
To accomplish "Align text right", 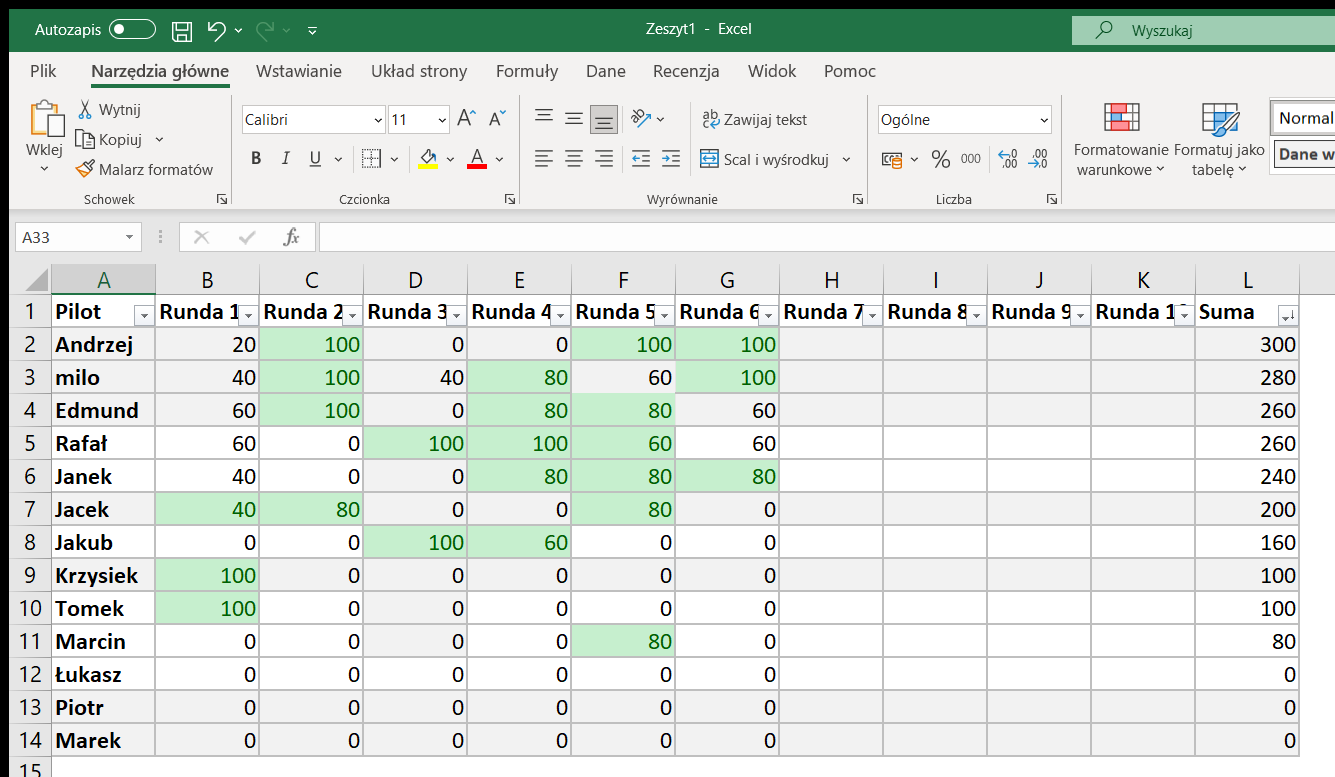I will [x=604, y=158].
